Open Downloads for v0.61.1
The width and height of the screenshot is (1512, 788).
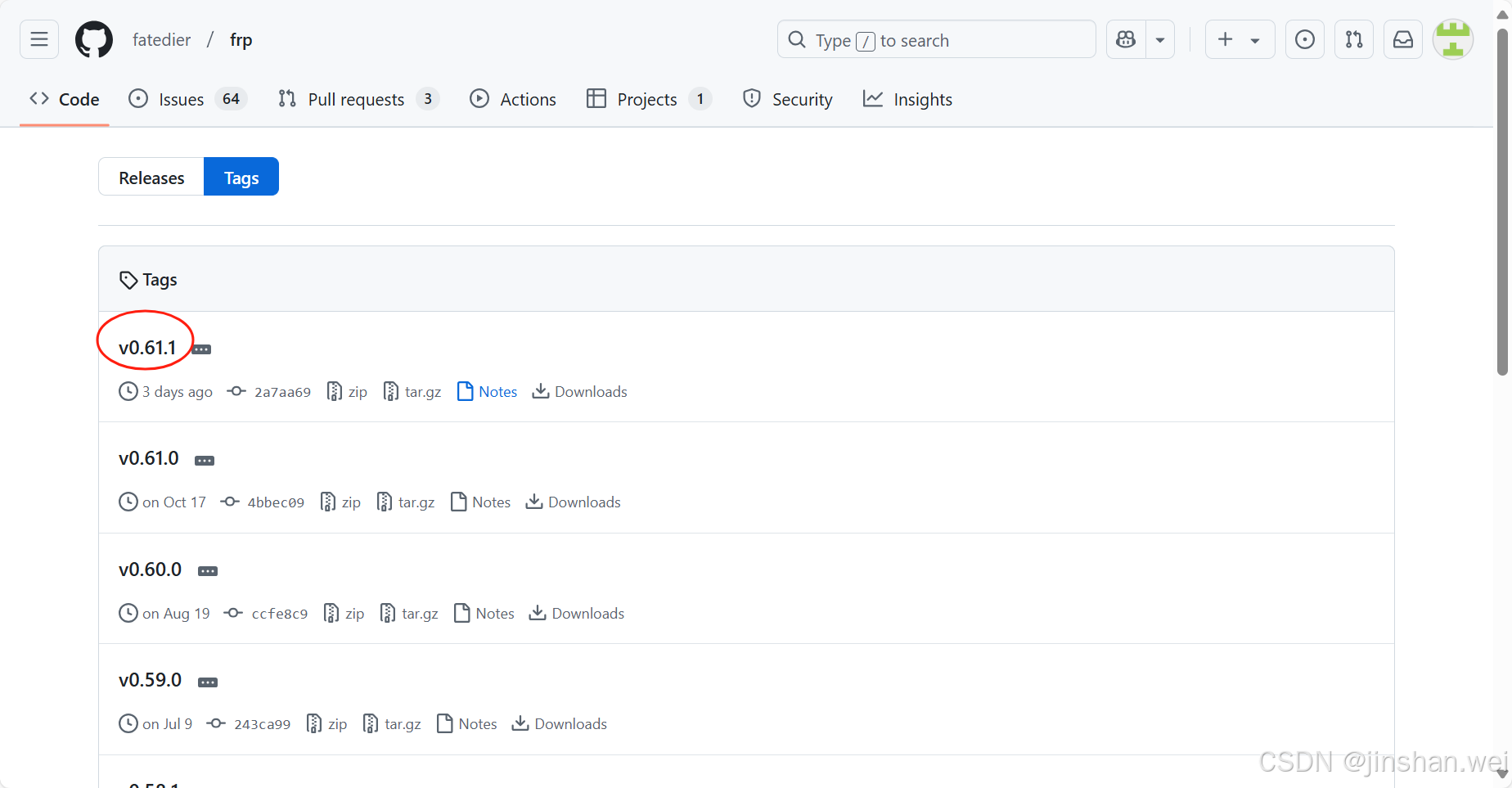click(580, 392)
